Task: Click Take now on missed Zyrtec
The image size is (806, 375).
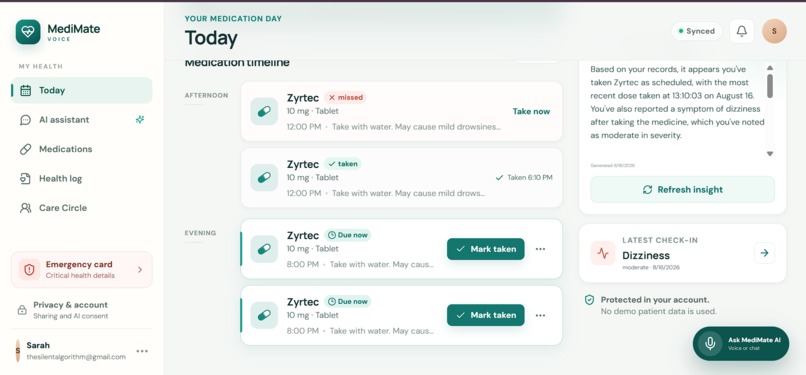Action: [x=531, y=111]
